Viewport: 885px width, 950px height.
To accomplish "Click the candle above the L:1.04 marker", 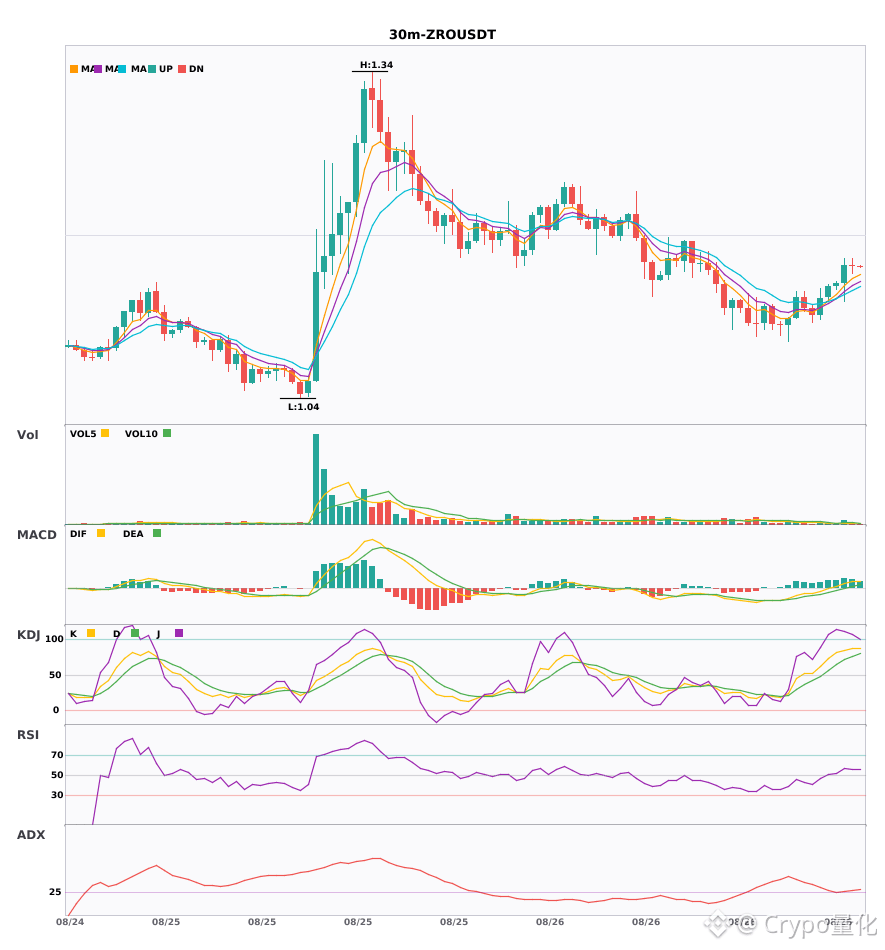I will pyautogui.click(x=300, y=387).
